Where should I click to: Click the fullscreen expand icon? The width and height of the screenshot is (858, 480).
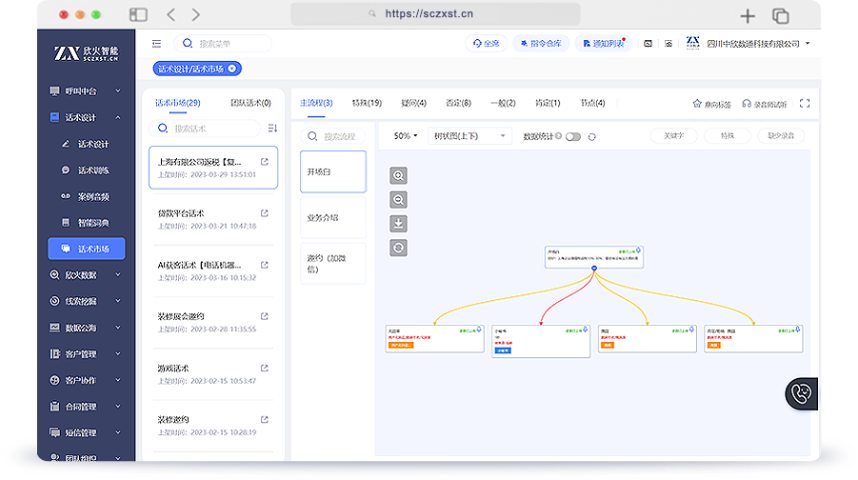(x=805, y=103)
